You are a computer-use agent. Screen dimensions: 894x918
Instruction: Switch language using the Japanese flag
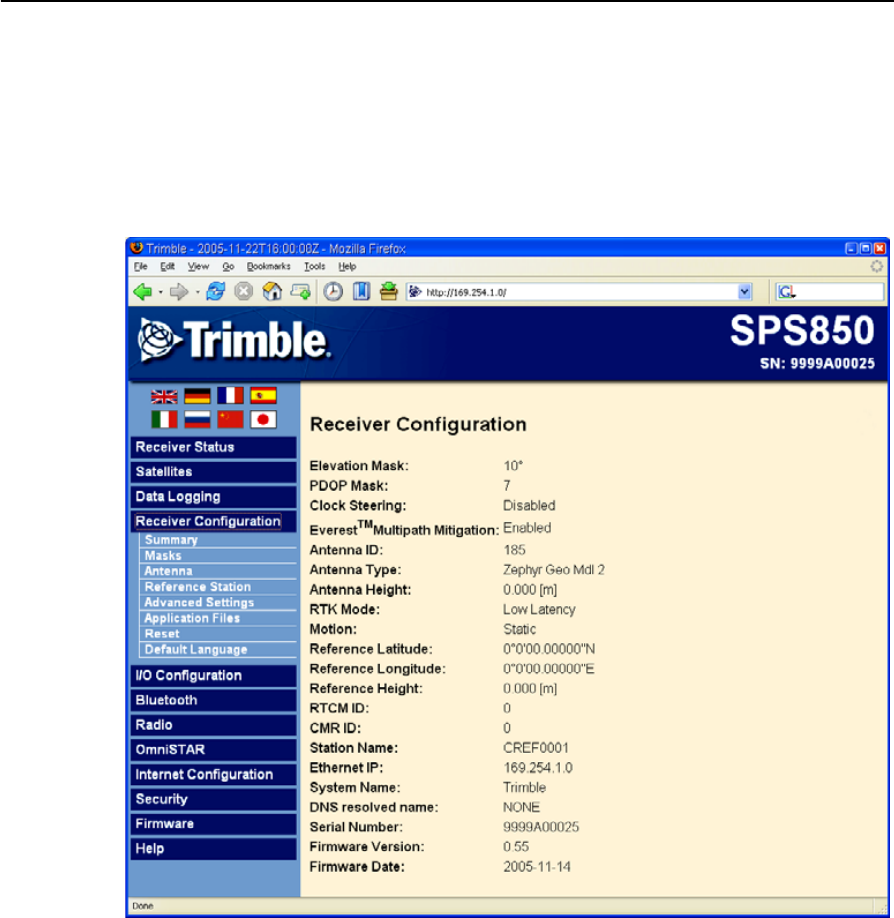[x=263, y=419]
